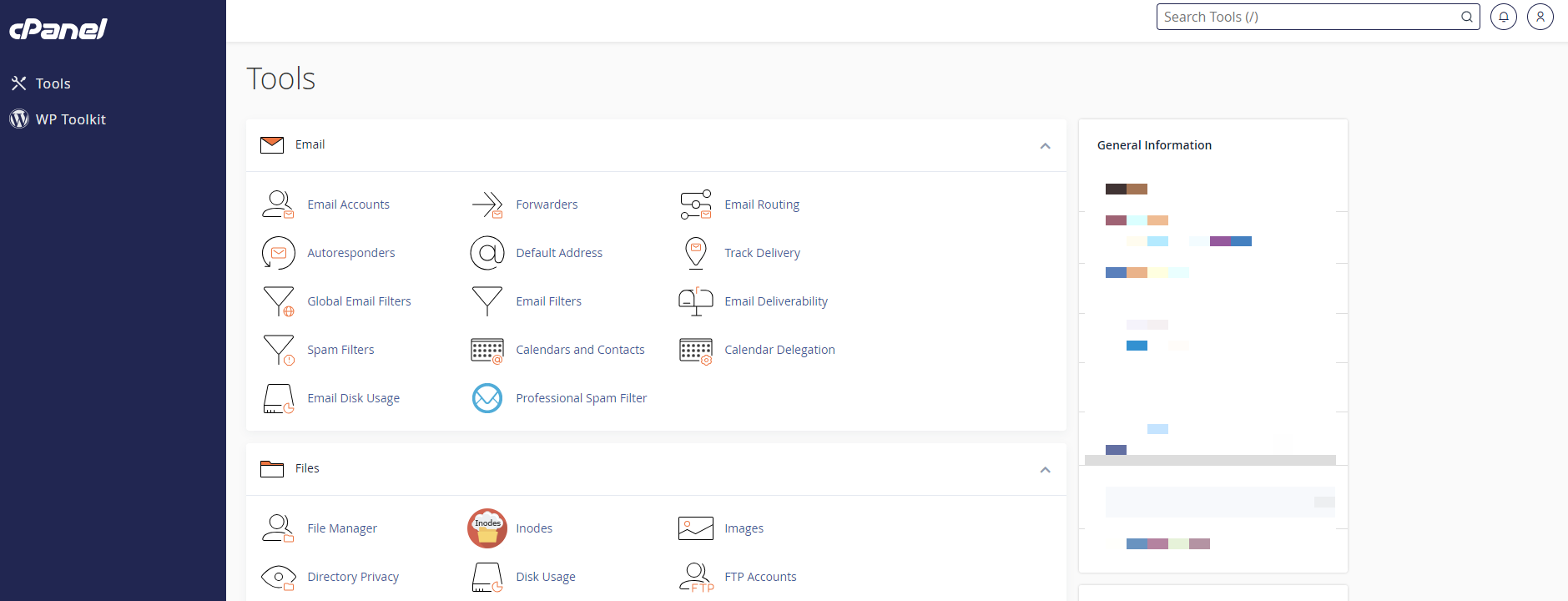Click the FTP Accounts icon
1568x601 pixels.
tap(696, 577)
